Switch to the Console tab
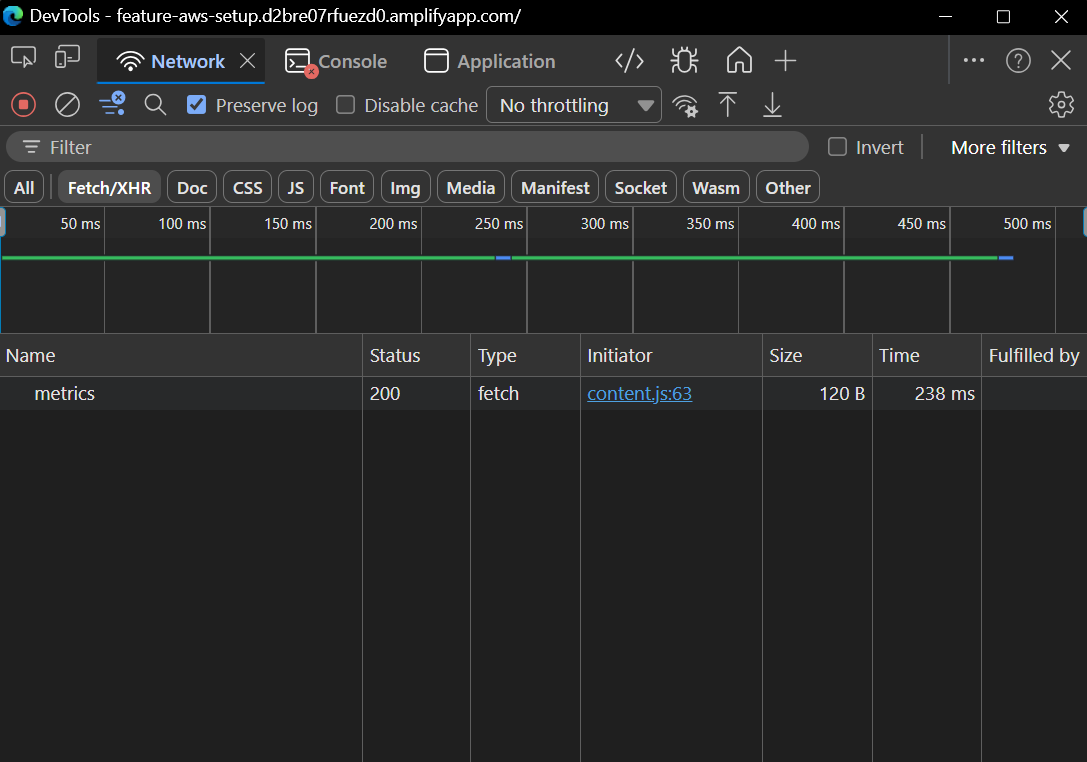 click(337, 61)
